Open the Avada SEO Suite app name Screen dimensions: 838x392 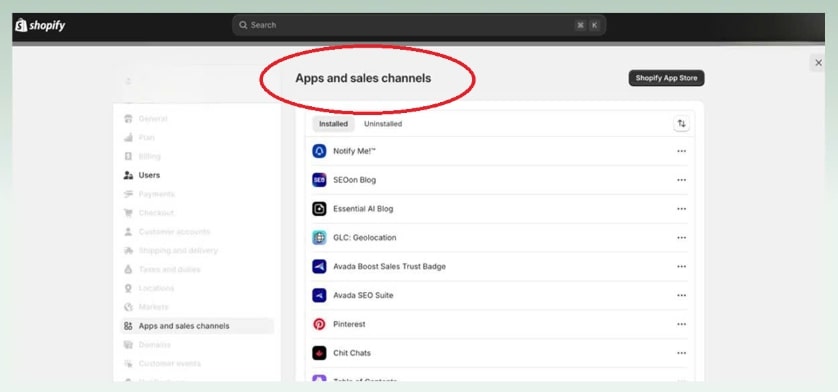[x=363, y=296]
